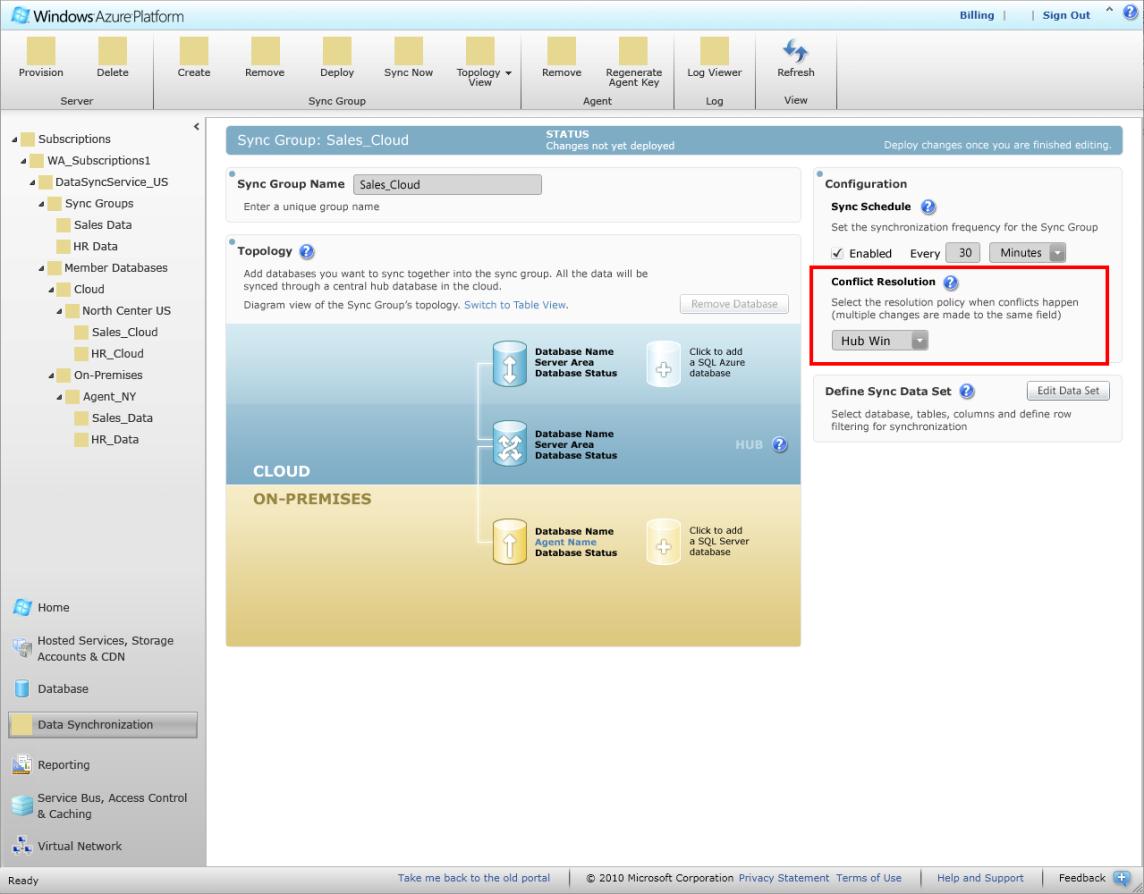Click the Switch to Table View link
The image size is (1144, 894).
click(515, 305)
